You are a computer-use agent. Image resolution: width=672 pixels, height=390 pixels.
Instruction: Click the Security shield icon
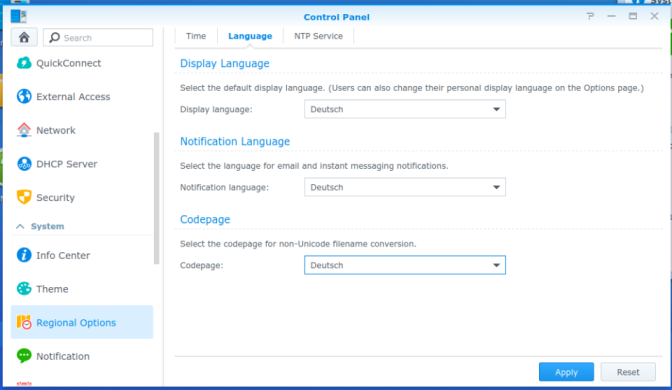coord(24,197)
